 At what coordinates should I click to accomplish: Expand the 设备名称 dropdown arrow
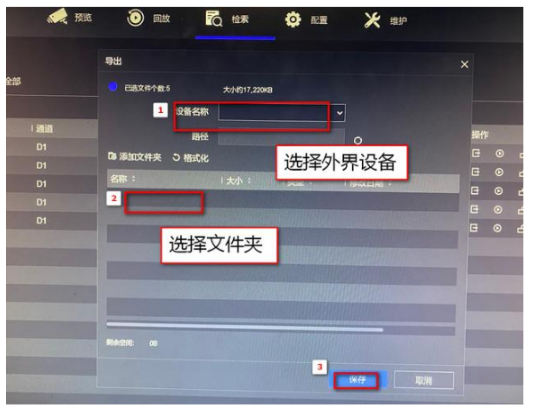click(339, 113)
